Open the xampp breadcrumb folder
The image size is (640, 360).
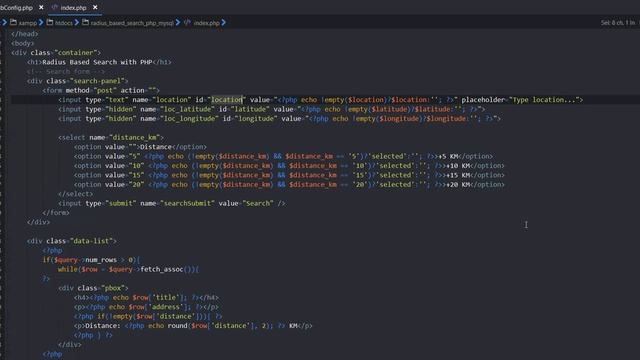tap(27, 23)
